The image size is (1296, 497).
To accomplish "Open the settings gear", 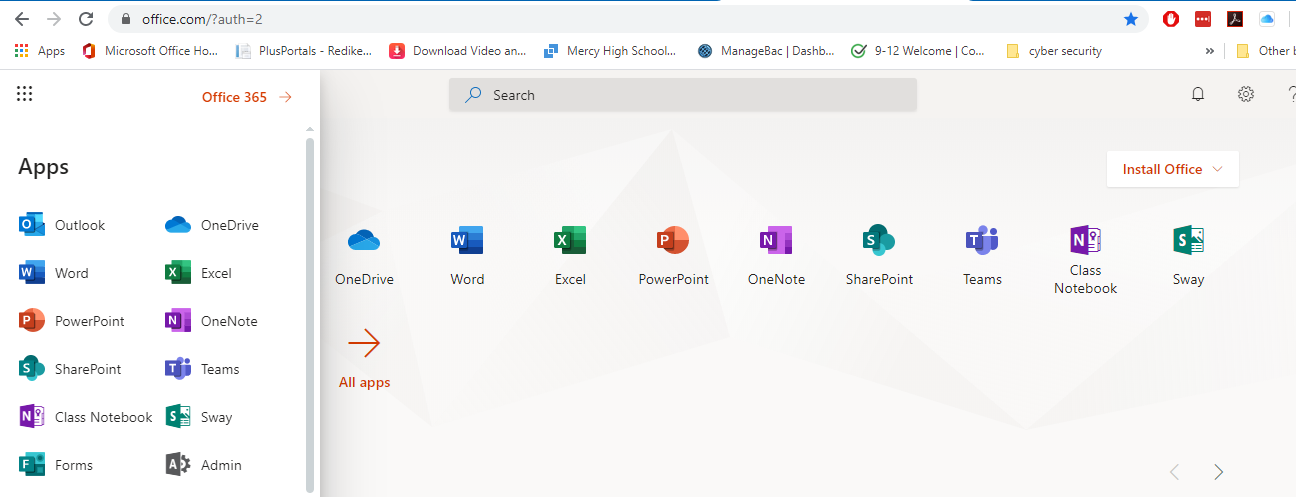I will click(1245, 94).
